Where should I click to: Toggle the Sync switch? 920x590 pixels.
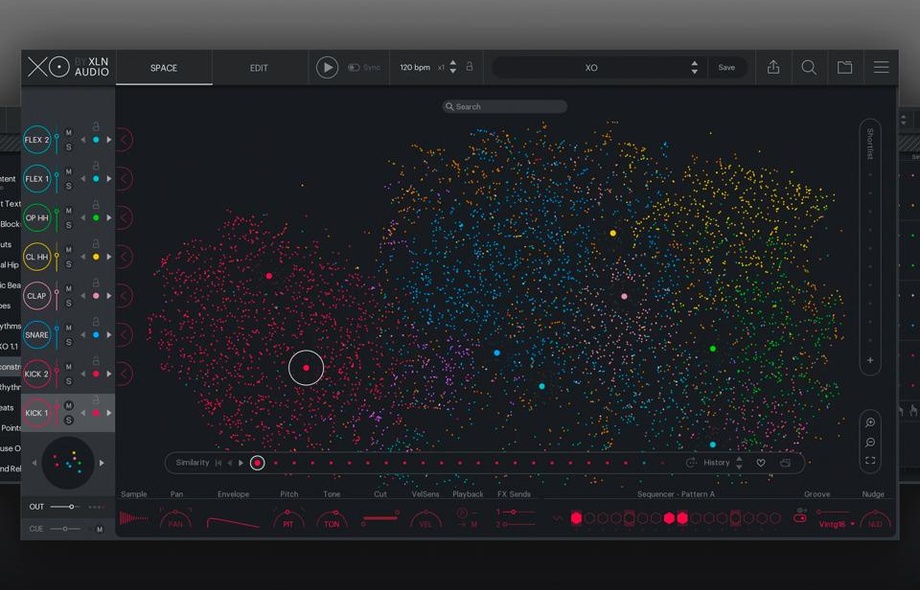tap(354, 68)
